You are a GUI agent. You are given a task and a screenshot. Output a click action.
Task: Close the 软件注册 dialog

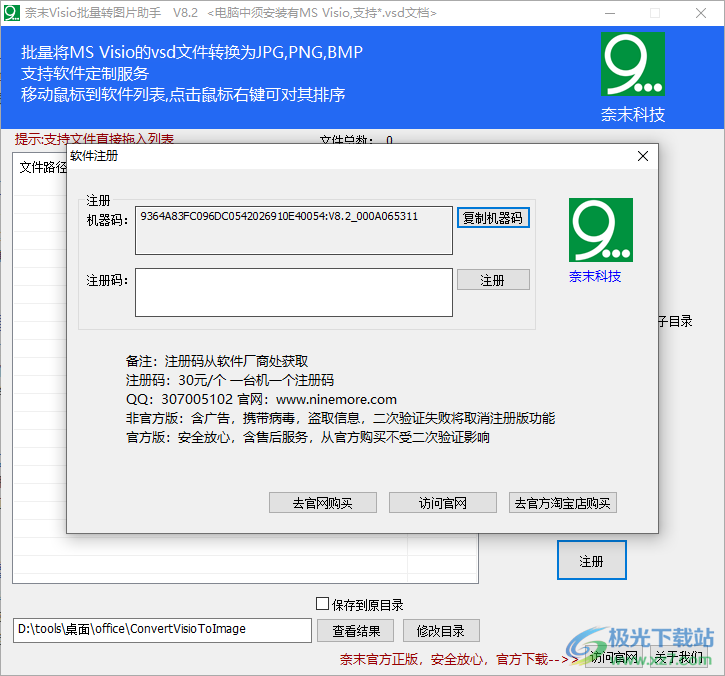[643, 156]
